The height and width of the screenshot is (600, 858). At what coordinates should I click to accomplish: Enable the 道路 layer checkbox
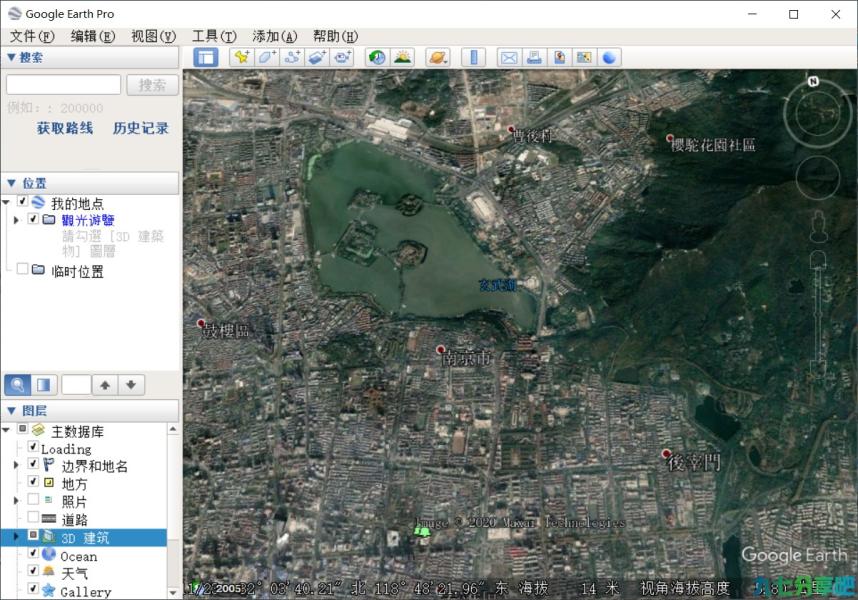(33, 516)
